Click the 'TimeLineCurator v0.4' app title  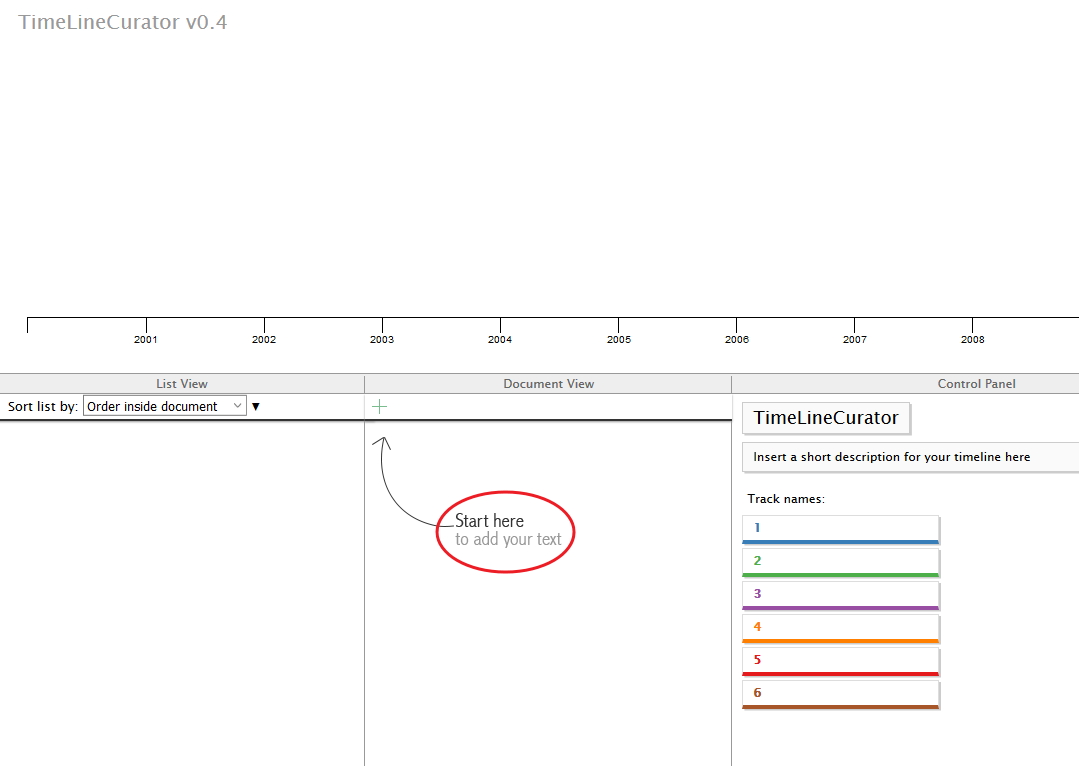122,22
